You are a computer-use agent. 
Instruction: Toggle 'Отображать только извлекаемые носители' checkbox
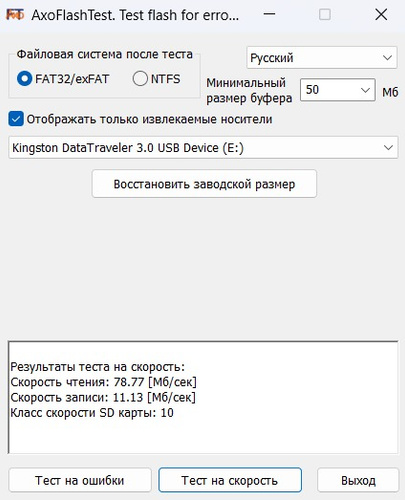coord(16,119)
